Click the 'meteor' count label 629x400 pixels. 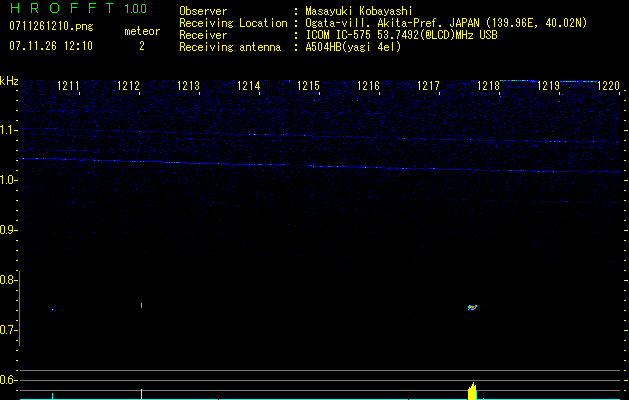click(142, 31)
